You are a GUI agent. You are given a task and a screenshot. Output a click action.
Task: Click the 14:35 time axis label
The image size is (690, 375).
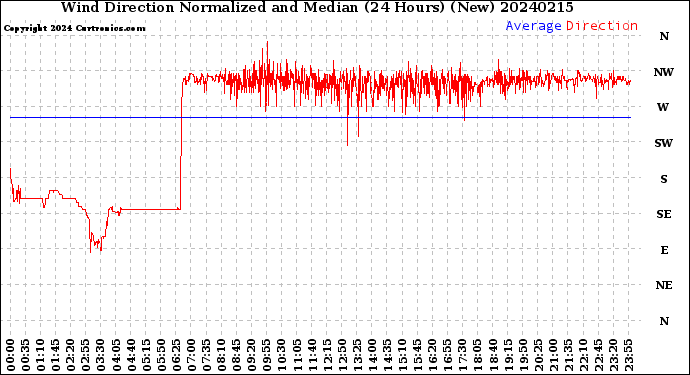tap(387, 355)
